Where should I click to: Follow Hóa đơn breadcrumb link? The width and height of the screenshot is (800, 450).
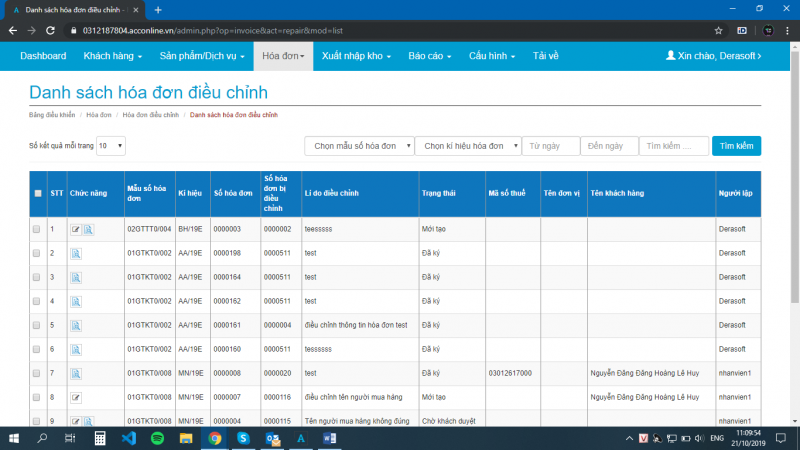coord(98,115)
